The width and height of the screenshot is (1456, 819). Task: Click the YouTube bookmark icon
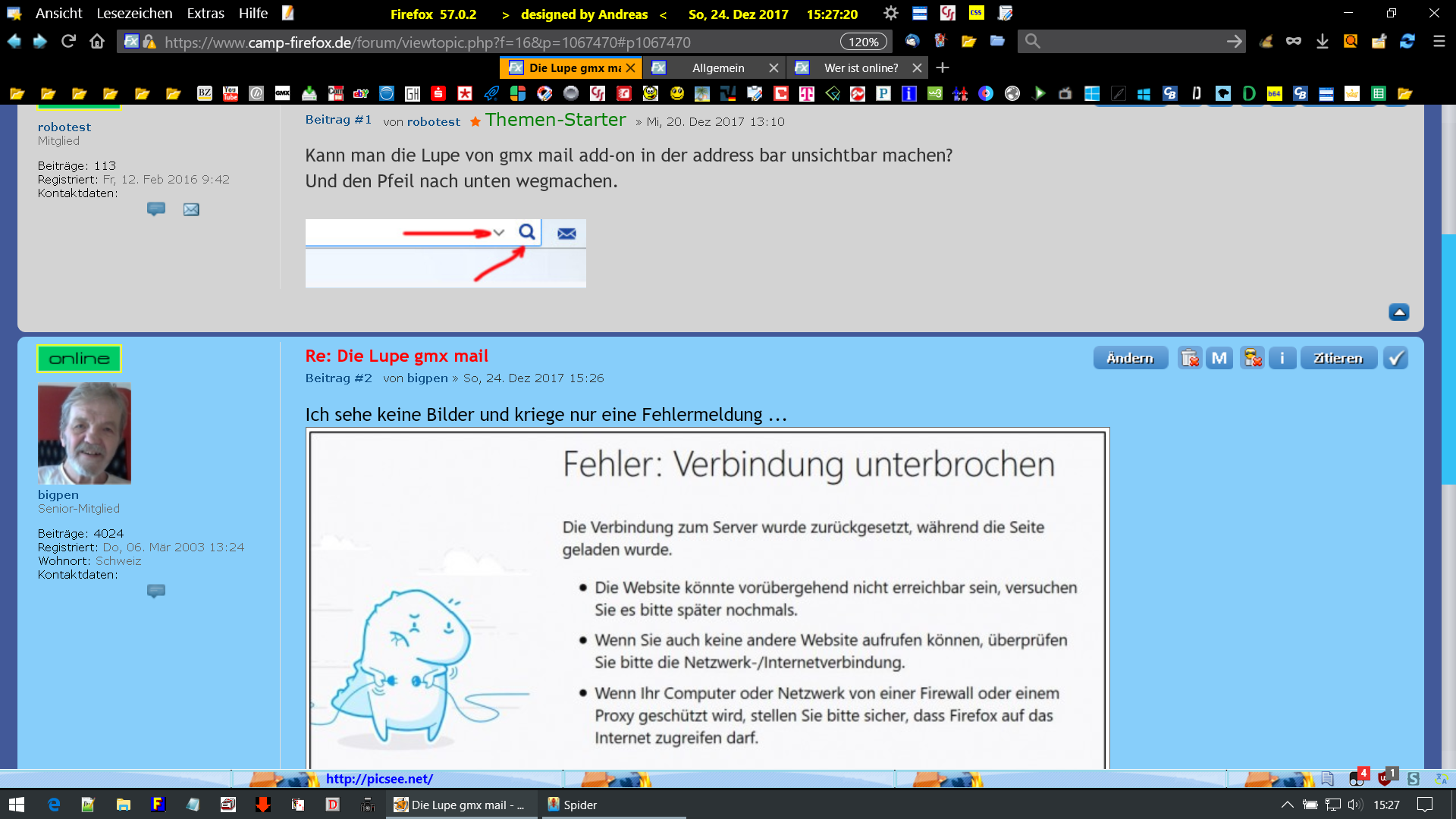tap(231, 93)
